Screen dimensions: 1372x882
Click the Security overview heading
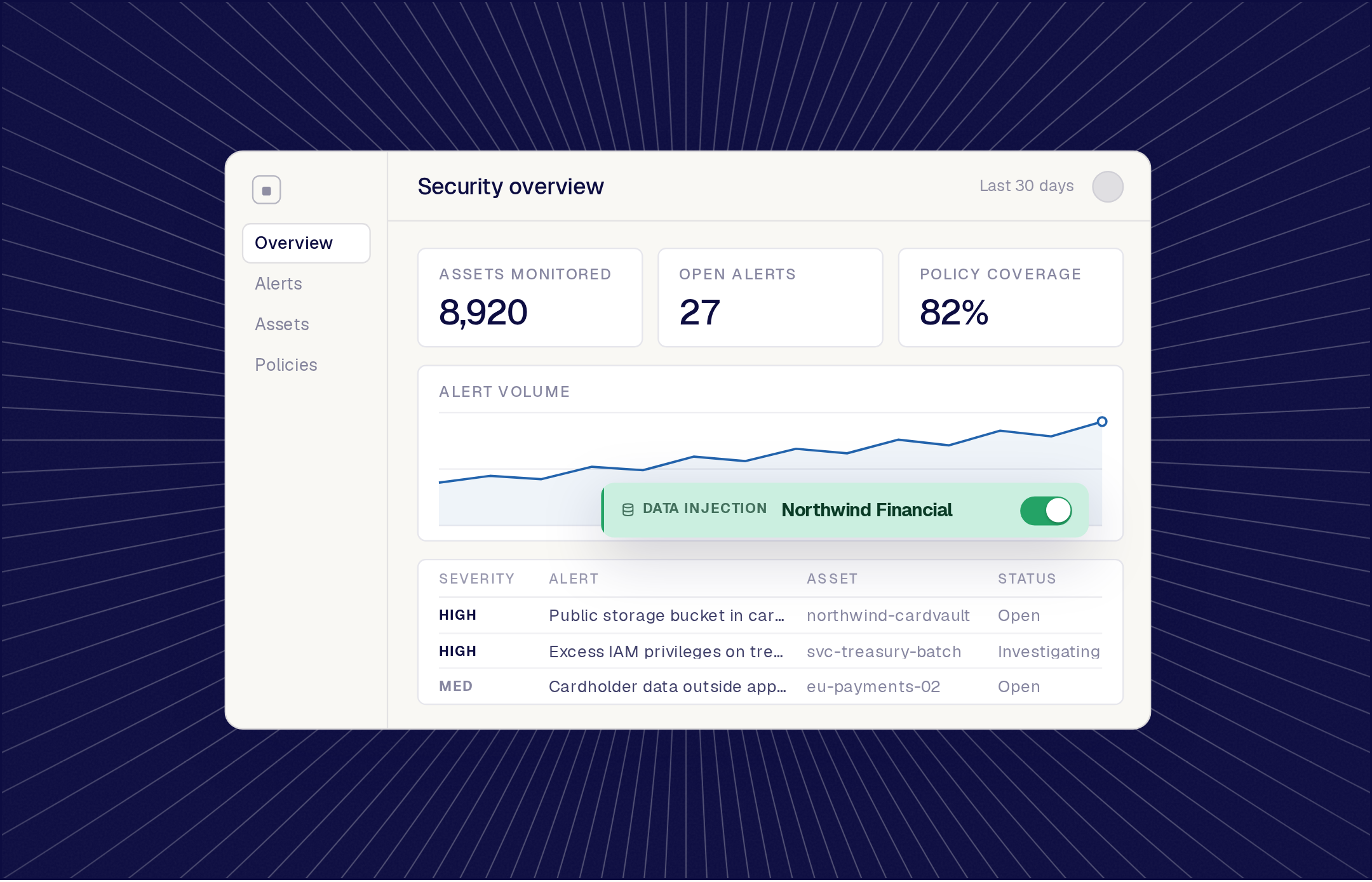point(510,187)
